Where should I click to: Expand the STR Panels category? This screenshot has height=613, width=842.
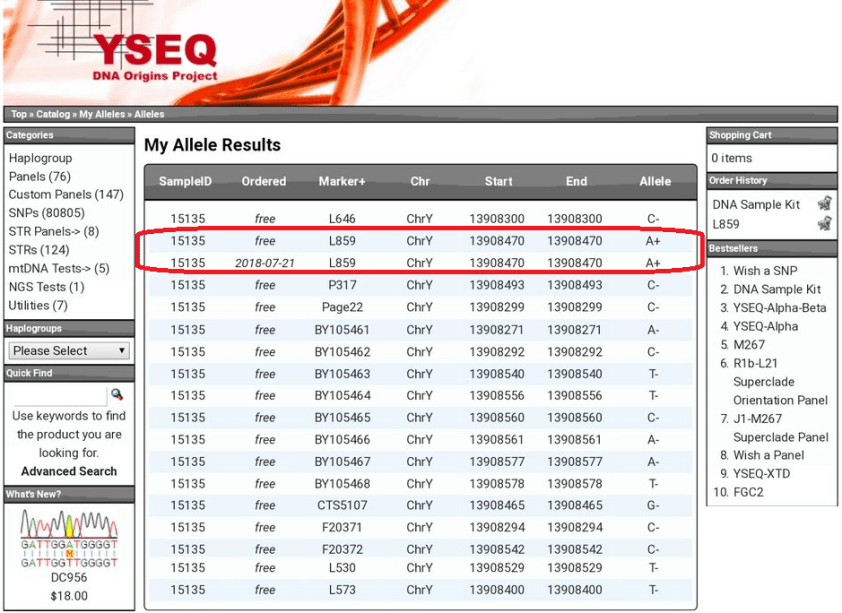tap(53, 232)
